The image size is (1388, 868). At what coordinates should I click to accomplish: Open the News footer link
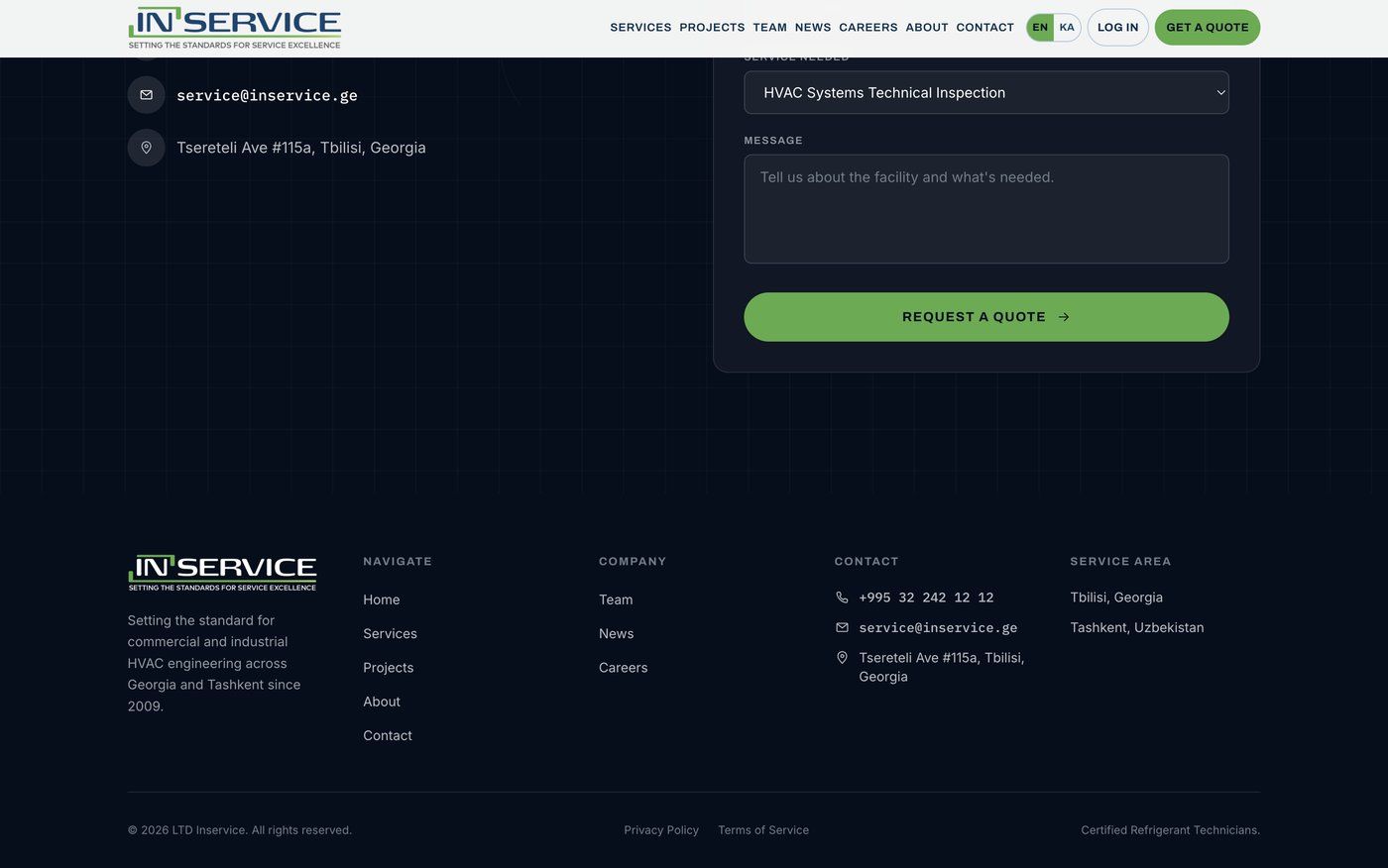click(x=617, y=634)
